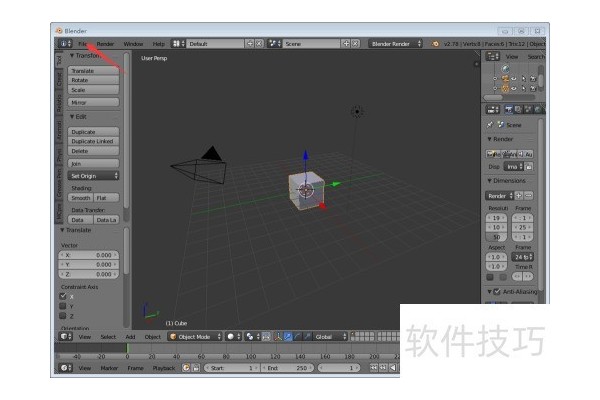Image resolution: width=600 pixels, height=400 pixels.
Task: Click the Rotate button
Action: pos(94,80)
